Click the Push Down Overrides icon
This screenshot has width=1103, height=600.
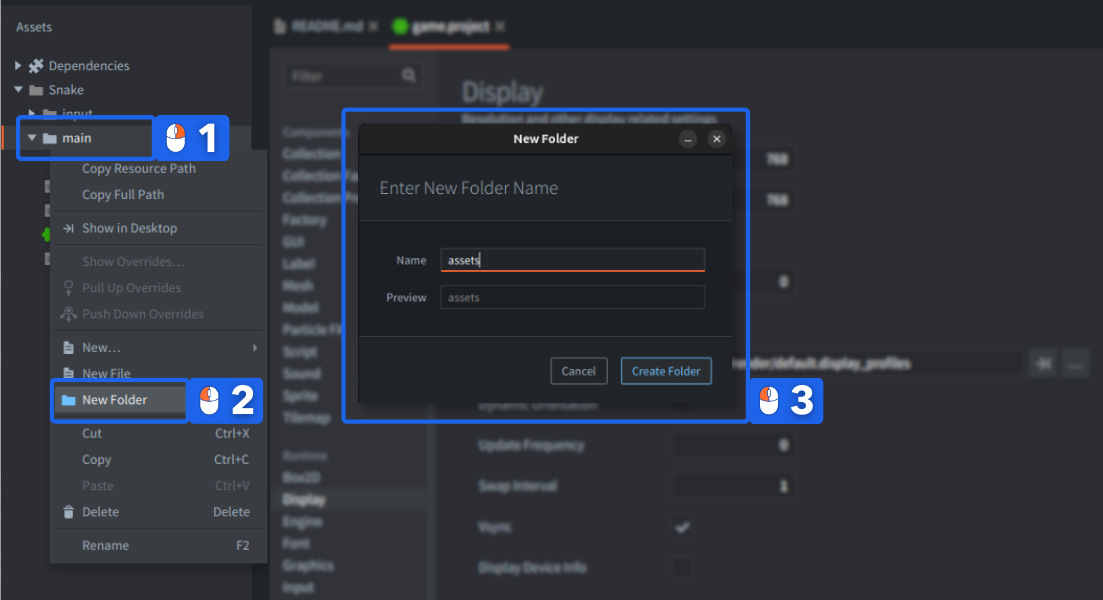(66, 313)
